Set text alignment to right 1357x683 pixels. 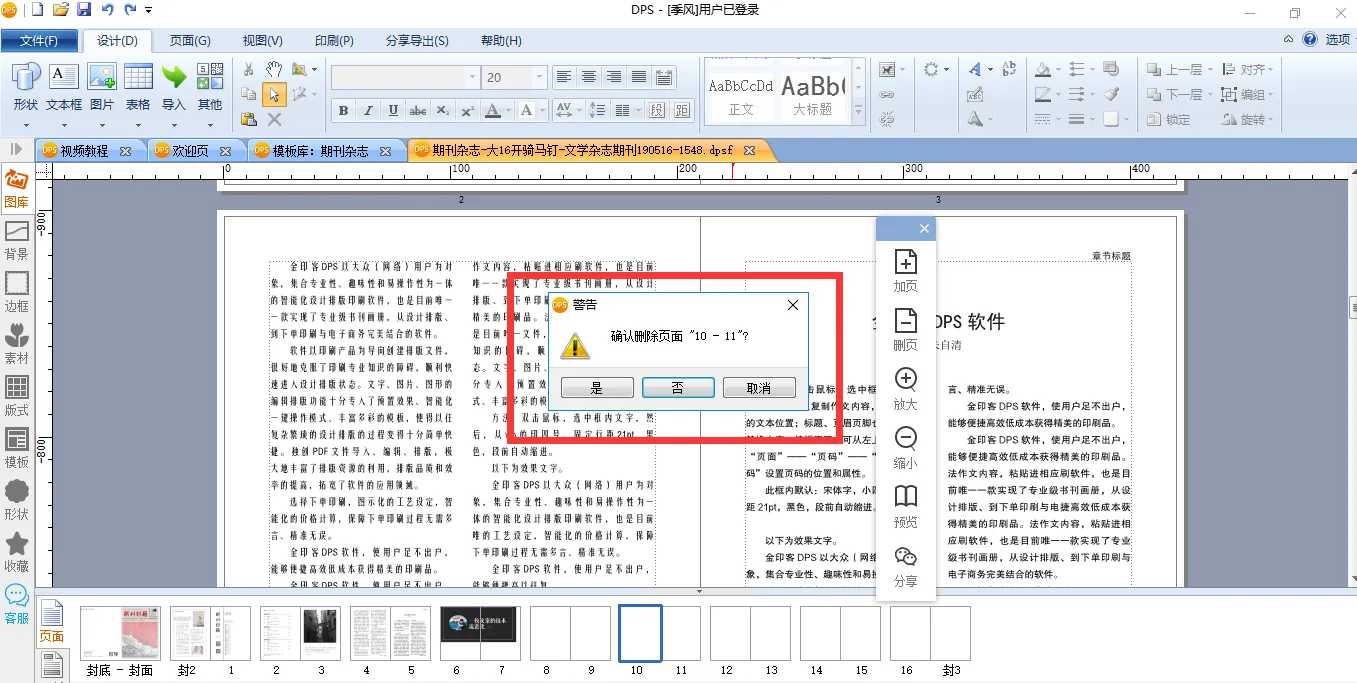[x=614, y=77]
